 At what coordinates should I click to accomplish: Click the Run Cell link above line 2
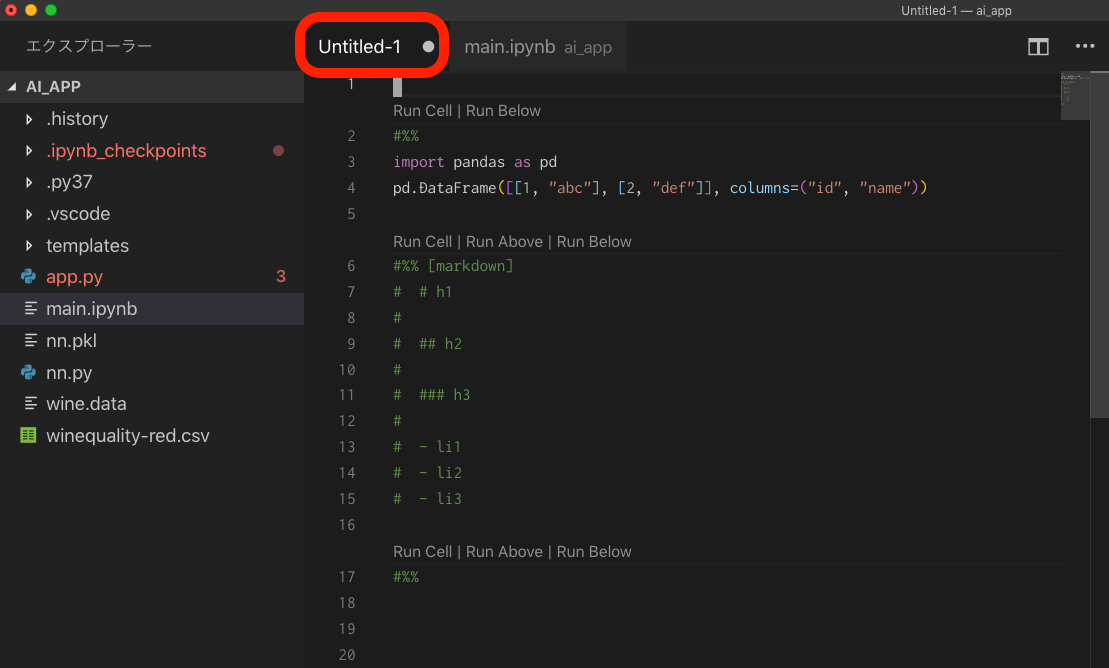(x=420, y=110)
